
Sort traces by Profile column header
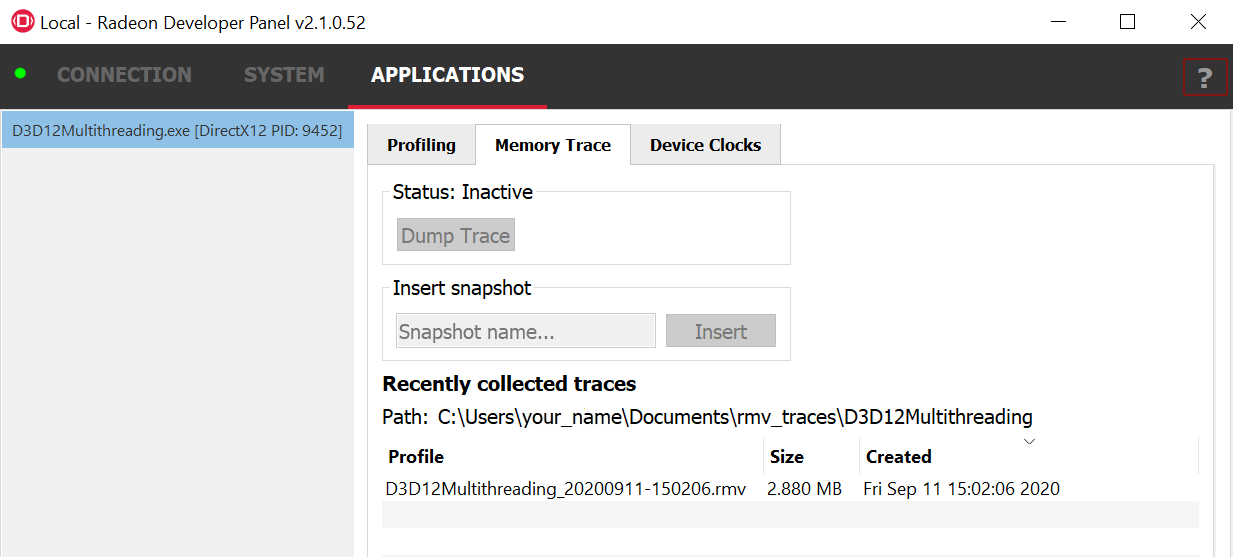(x=416, y=457)
